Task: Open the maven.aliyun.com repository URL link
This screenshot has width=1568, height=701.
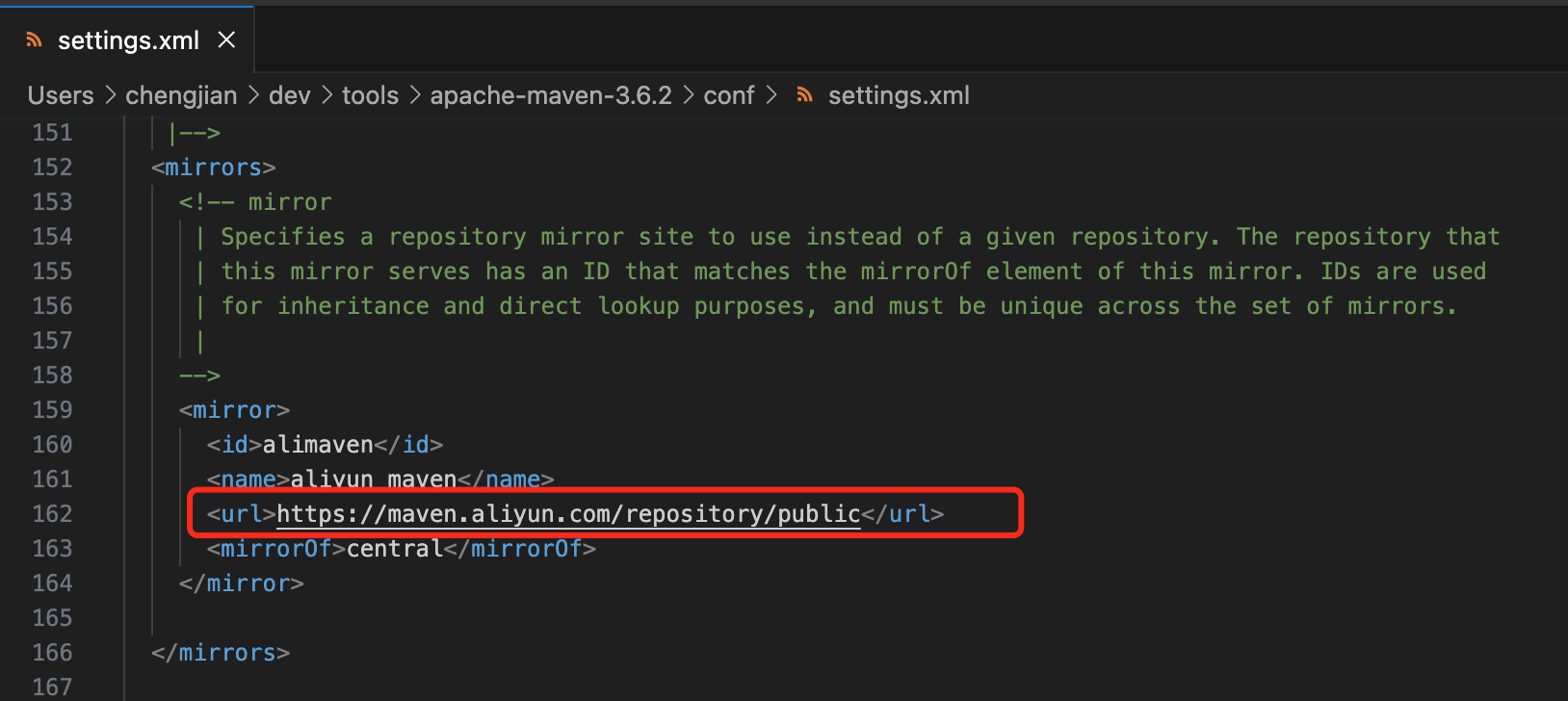Action: (568, 513)
